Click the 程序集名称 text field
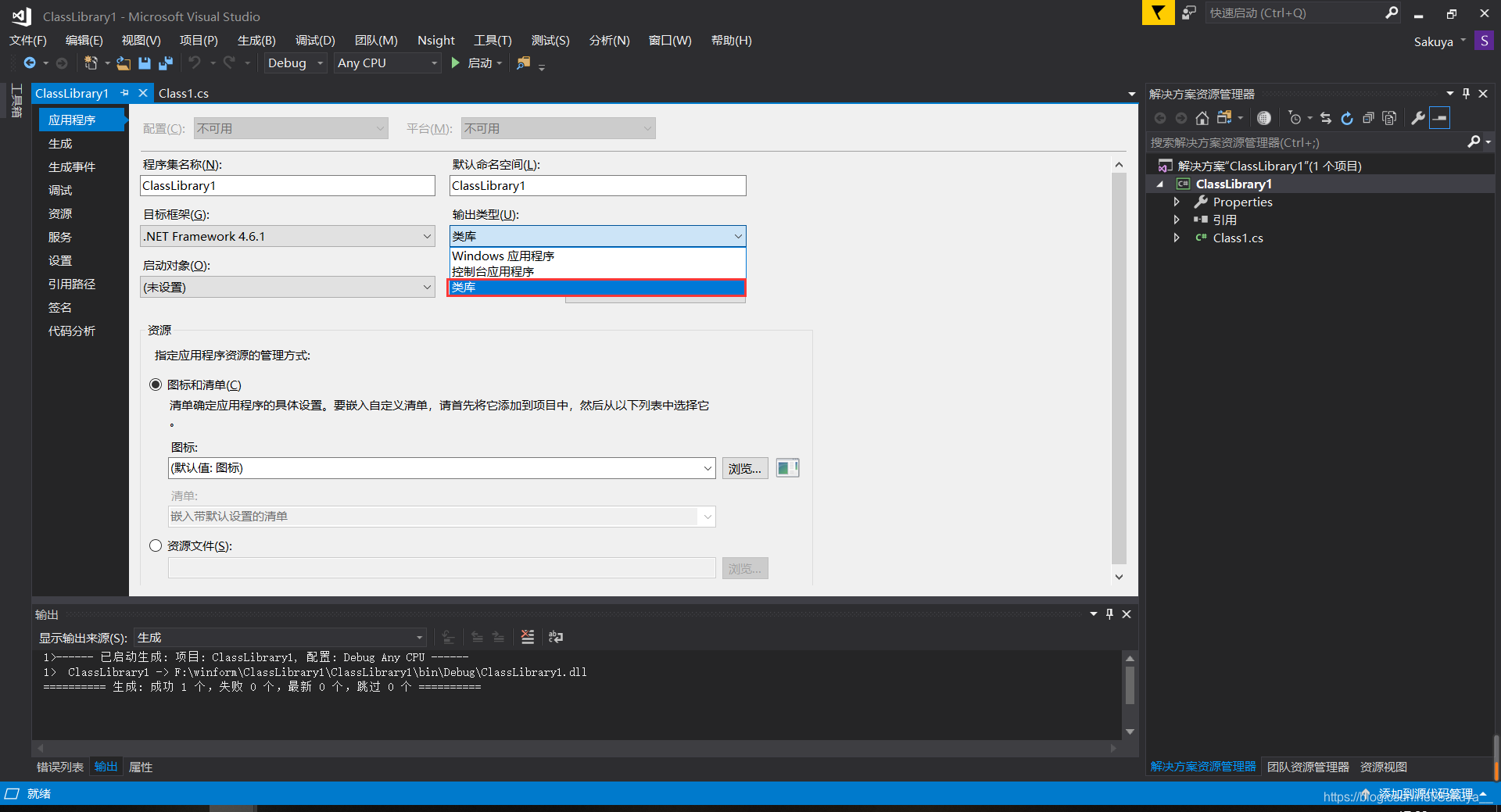 click(288, 185)
